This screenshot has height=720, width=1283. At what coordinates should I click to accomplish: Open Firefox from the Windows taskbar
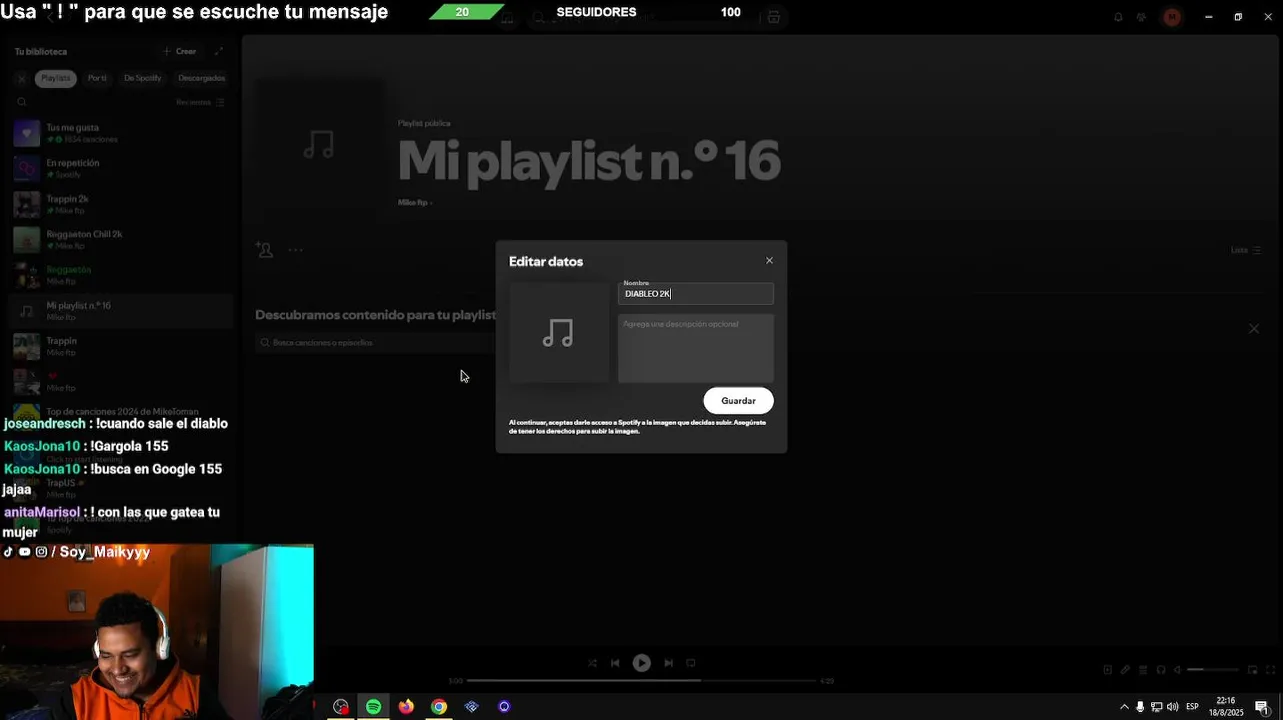coord(406,706)
